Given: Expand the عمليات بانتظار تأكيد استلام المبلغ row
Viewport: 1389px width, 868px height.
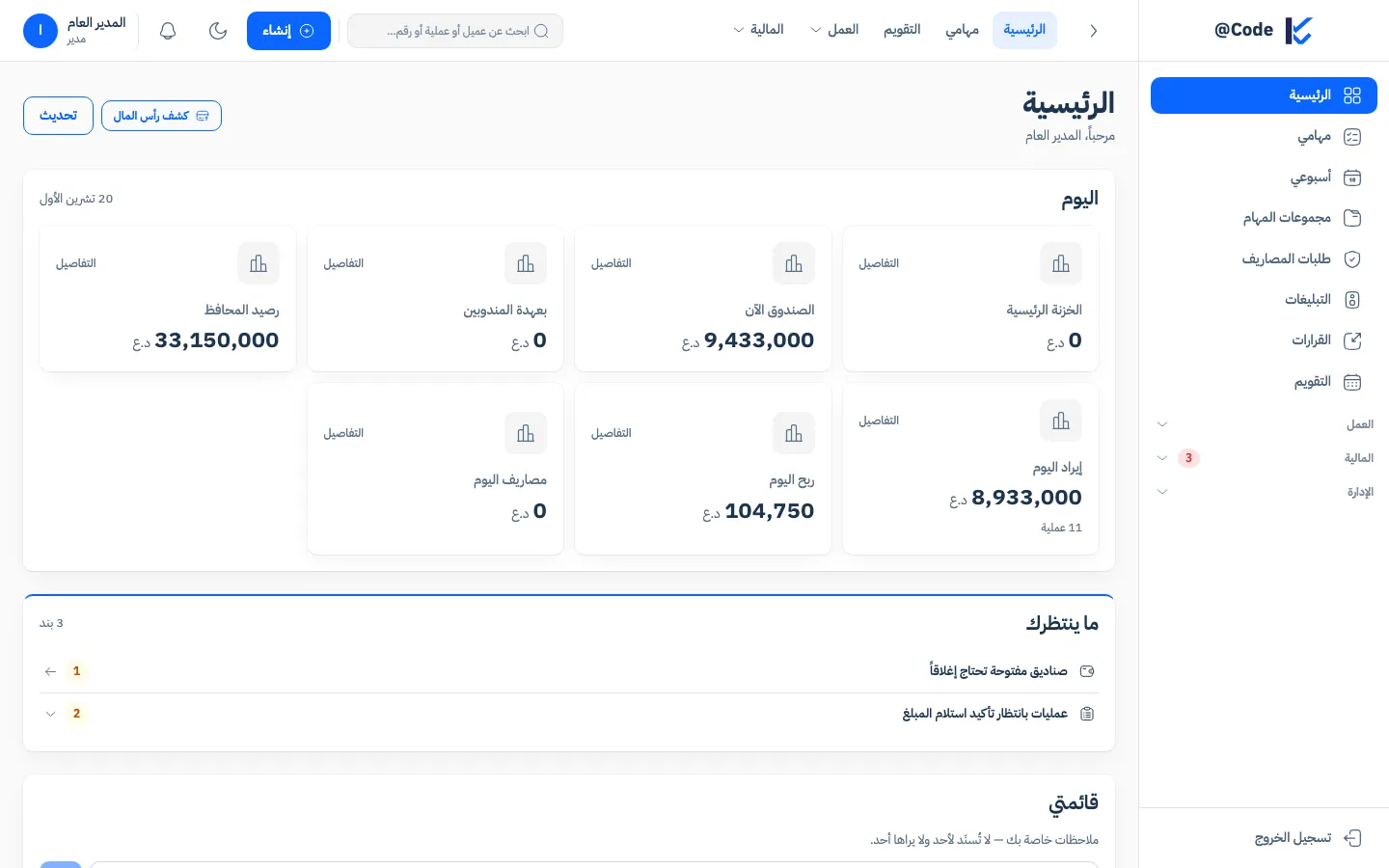Looking at the screenshot, I should [569, 714].
